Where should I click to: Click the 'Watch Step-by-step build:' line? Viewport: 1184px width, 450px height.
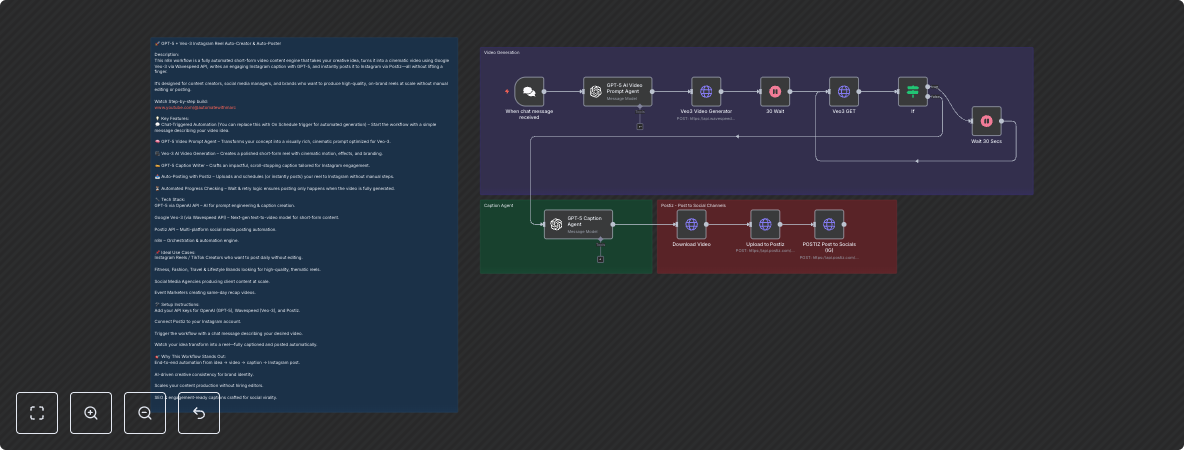tap(180, 101)
